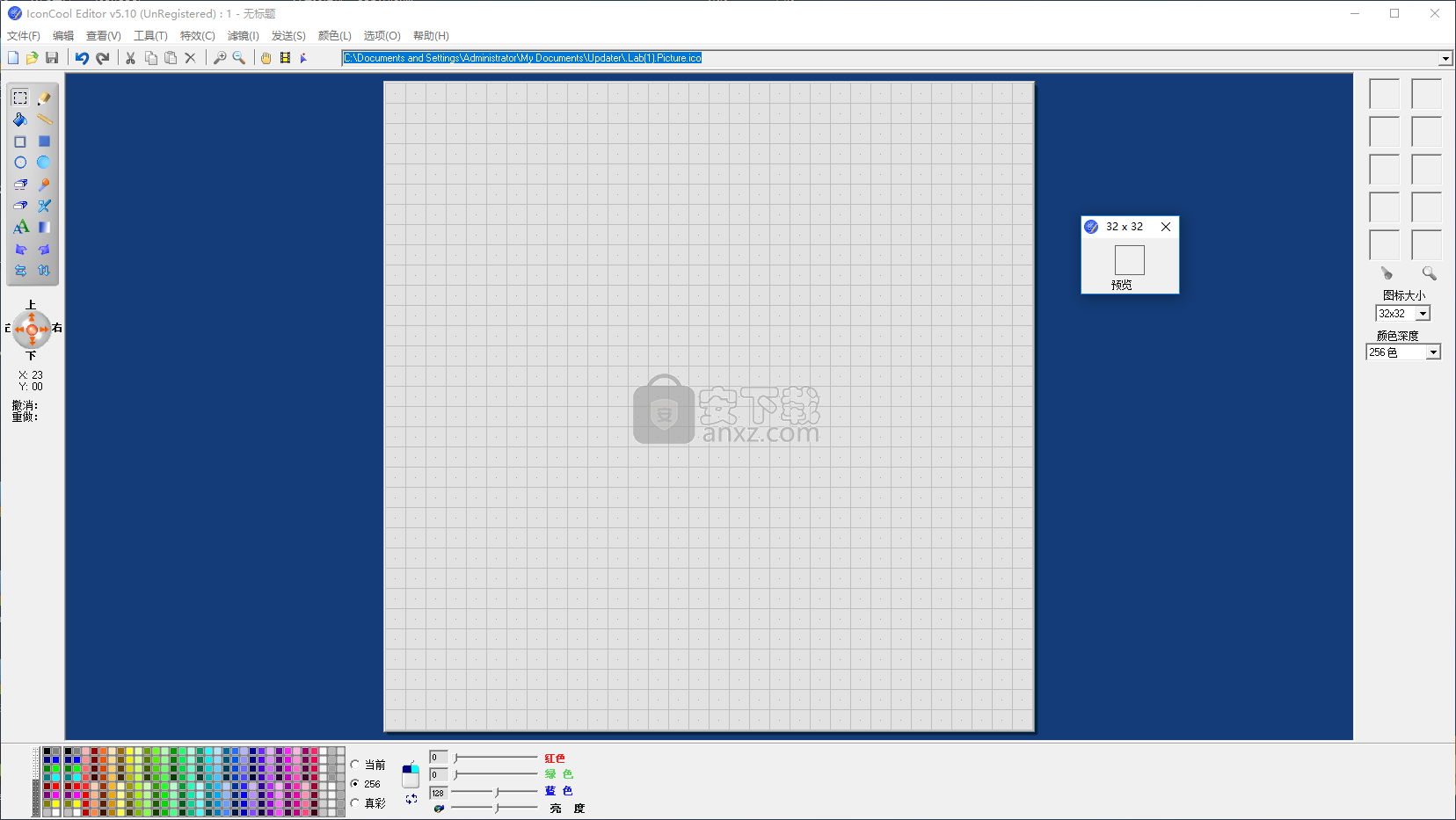Select the filled ellipse tool
This screenshot has width=1456, height=820.
click(x=44, y=163)
